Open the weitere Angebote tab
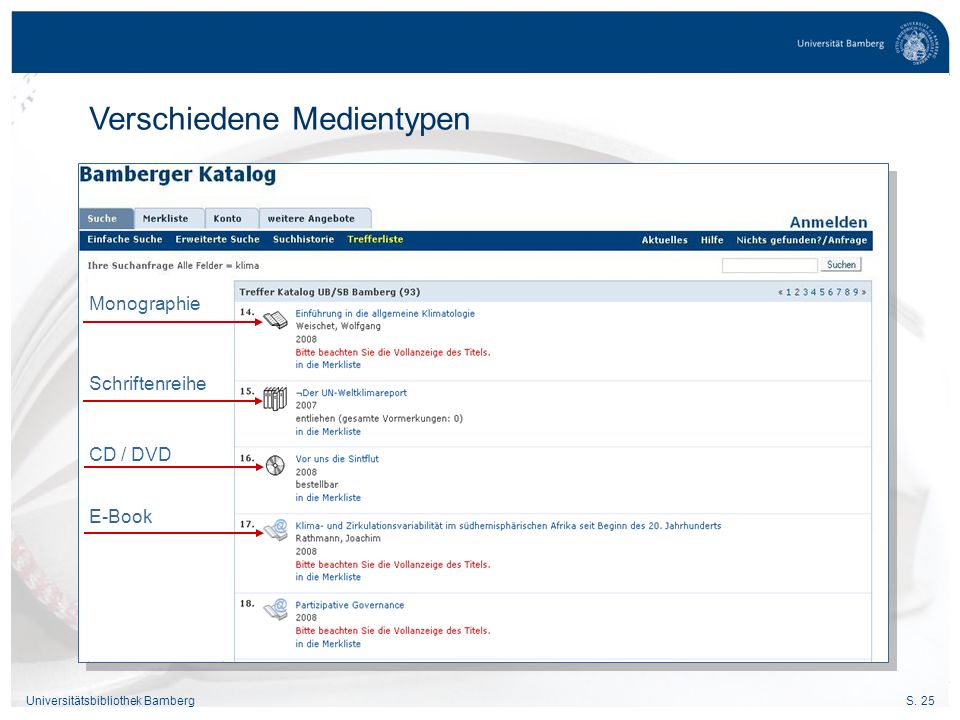Viewport: 960px width, 720px height. (315, 219)
